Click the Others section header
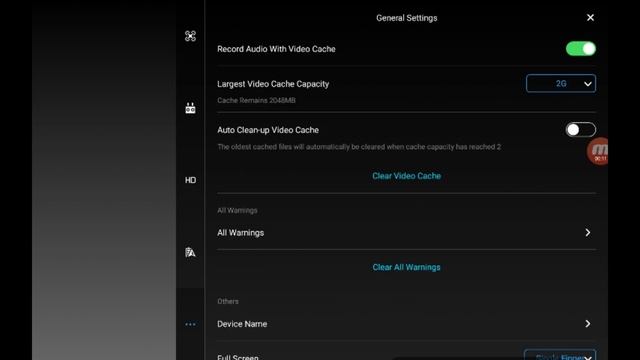The image size is (640, 360). [228, 301]
